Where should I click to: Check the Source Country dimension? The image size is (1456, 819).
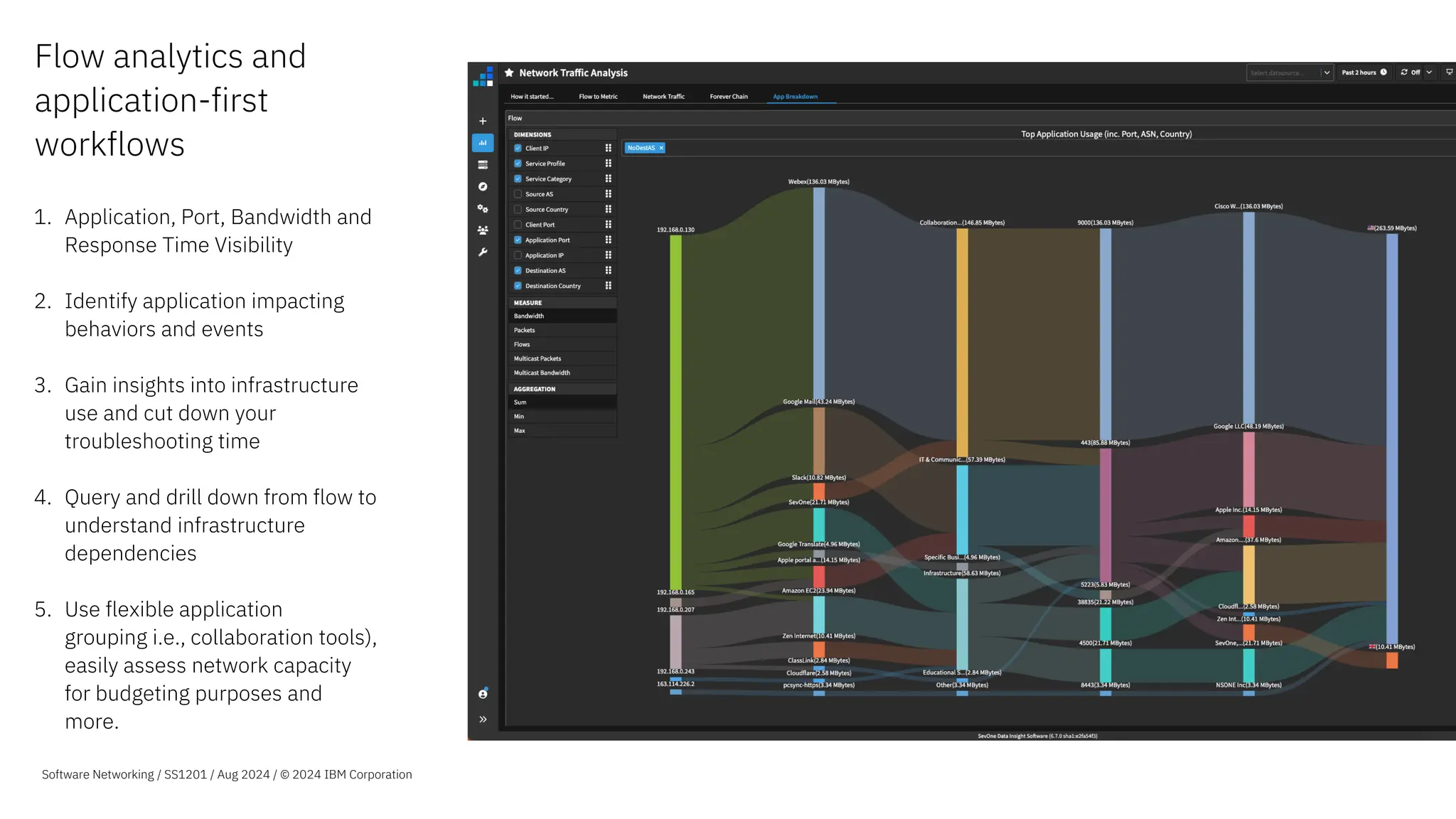518,209
